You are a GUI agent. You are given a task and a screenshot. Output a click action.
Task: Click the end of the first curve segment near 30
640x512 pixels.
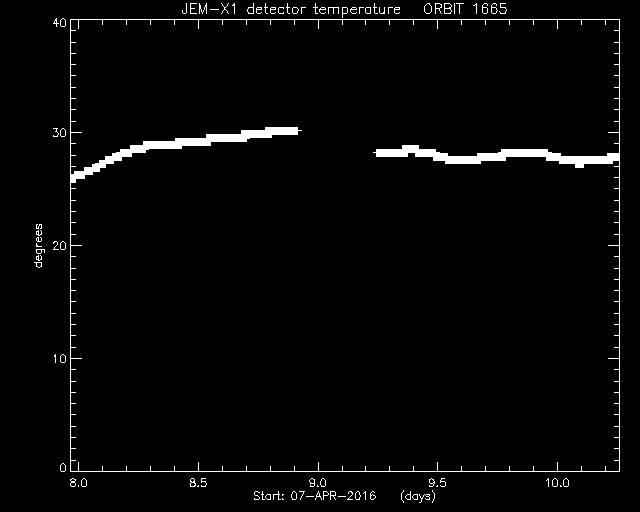(x=296, y=131)
